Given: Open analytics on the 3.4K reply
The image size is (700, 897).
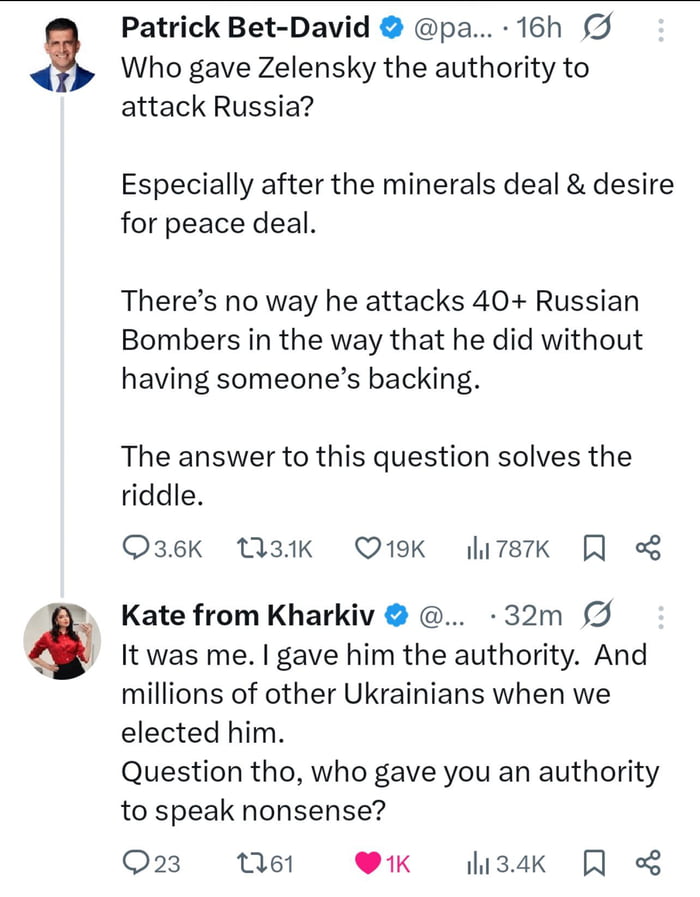Looking at the screenshot, I should pyautogui.click(x=480, y=862).
